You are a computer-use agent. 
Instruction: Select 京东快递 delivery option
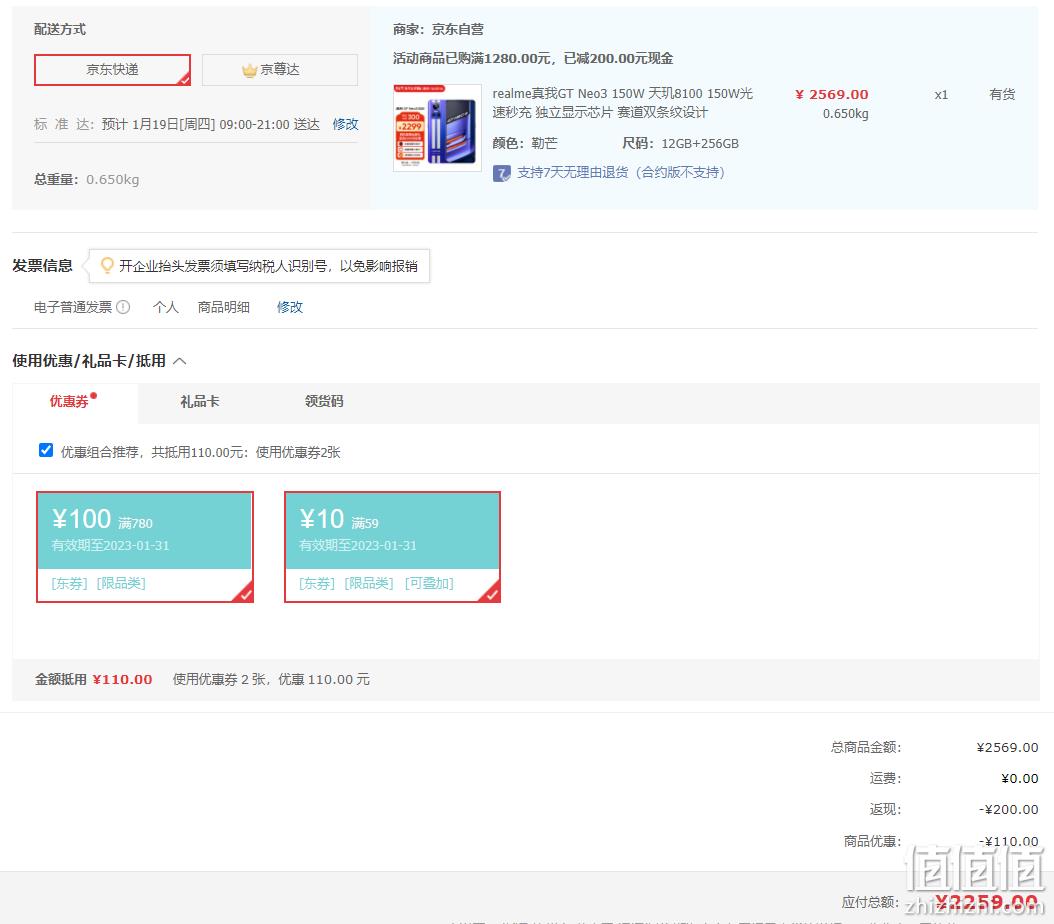tap(112, 70)
